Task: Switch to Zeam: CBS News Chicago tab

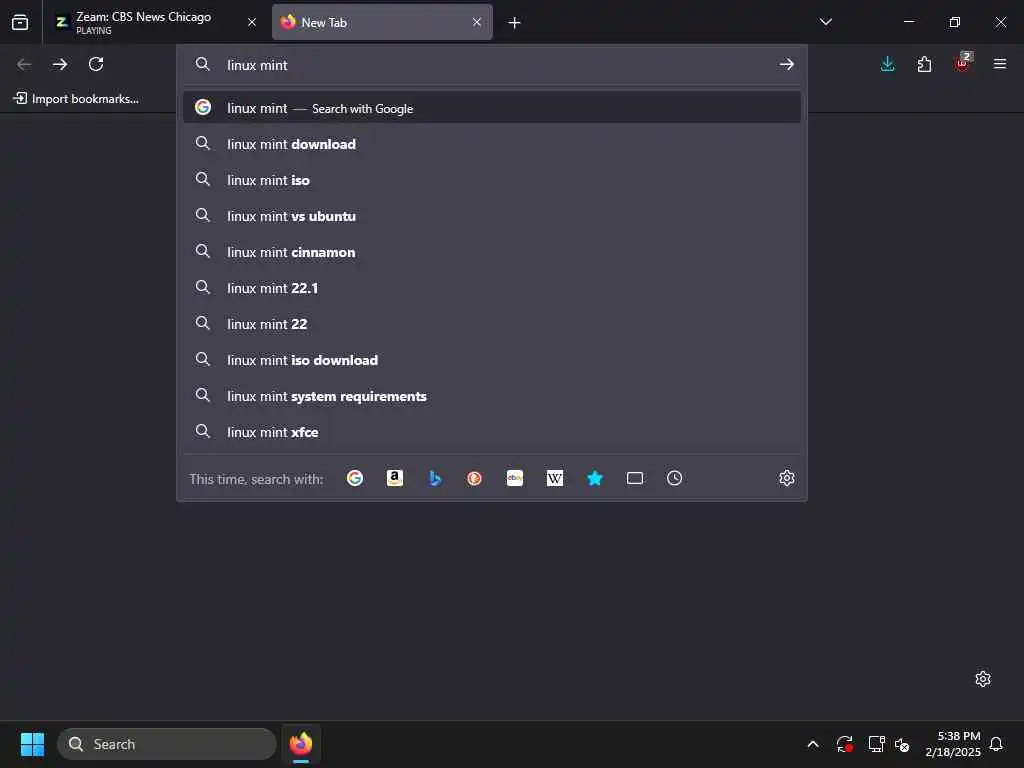Action: pos(157,22)
